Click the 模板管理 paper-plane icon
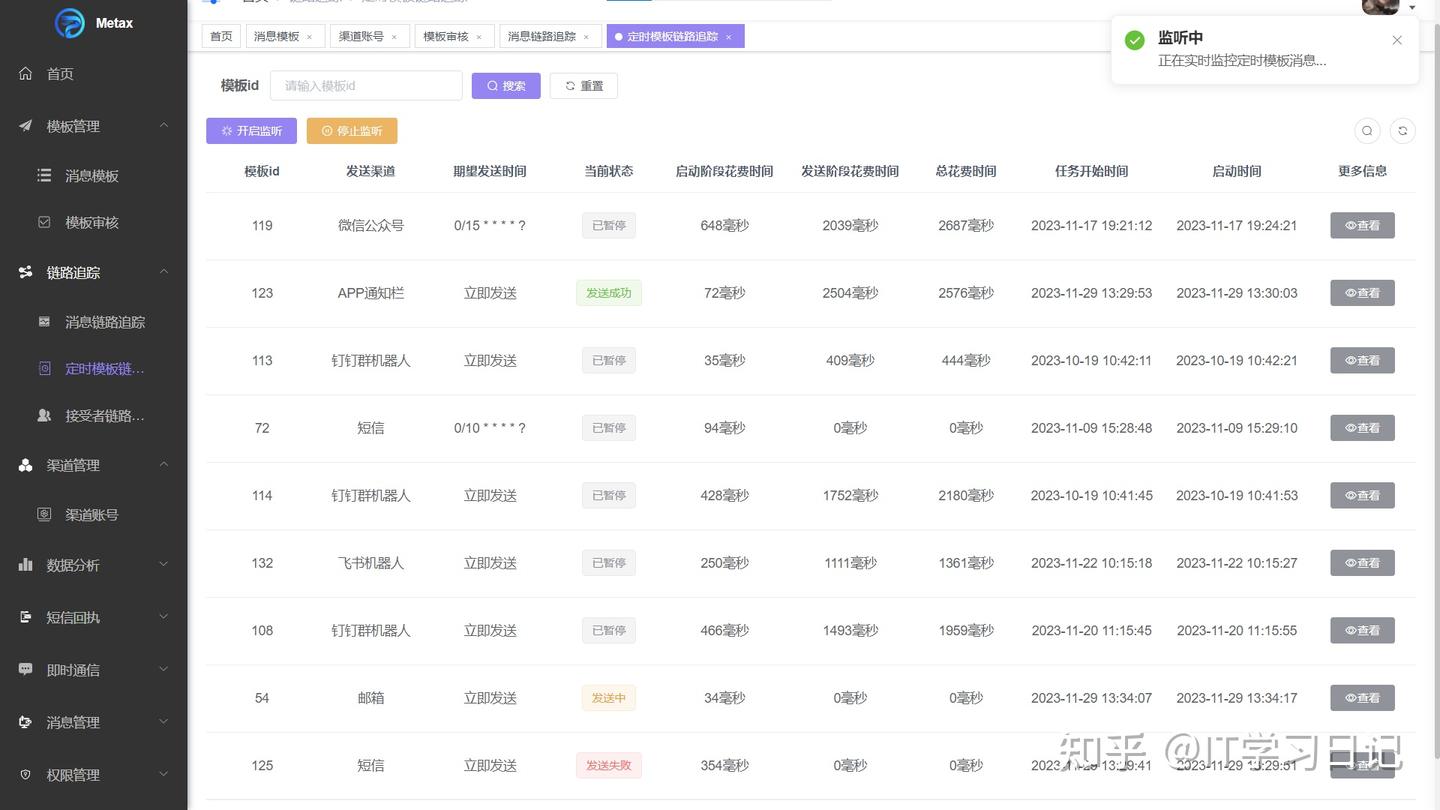The image size is (1440, 810). click(26, 126)
